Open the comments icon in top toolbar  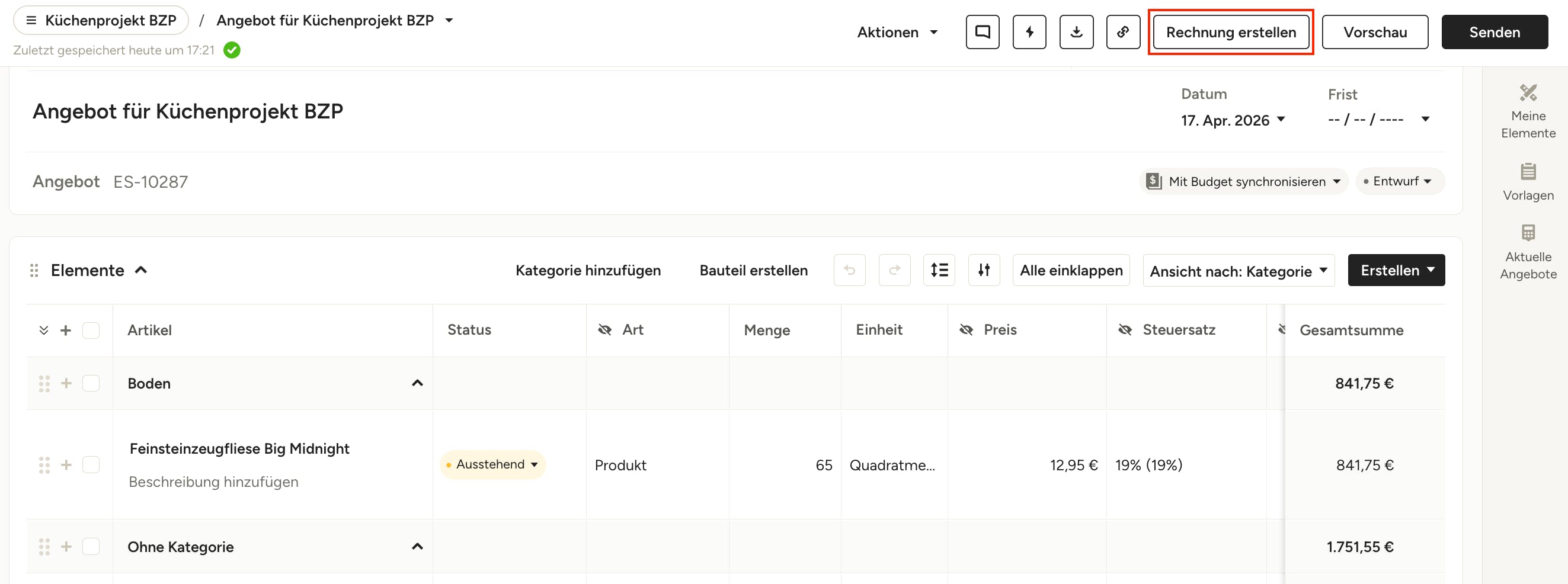coord(983,31)
